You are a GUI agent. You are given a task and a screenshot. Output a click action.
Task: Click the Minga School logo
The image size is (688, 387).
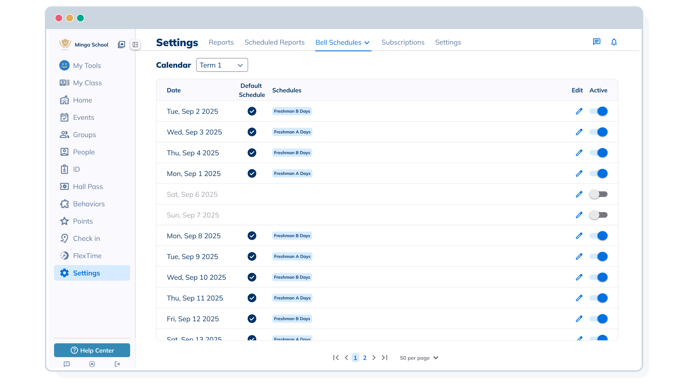click(65, 44)
